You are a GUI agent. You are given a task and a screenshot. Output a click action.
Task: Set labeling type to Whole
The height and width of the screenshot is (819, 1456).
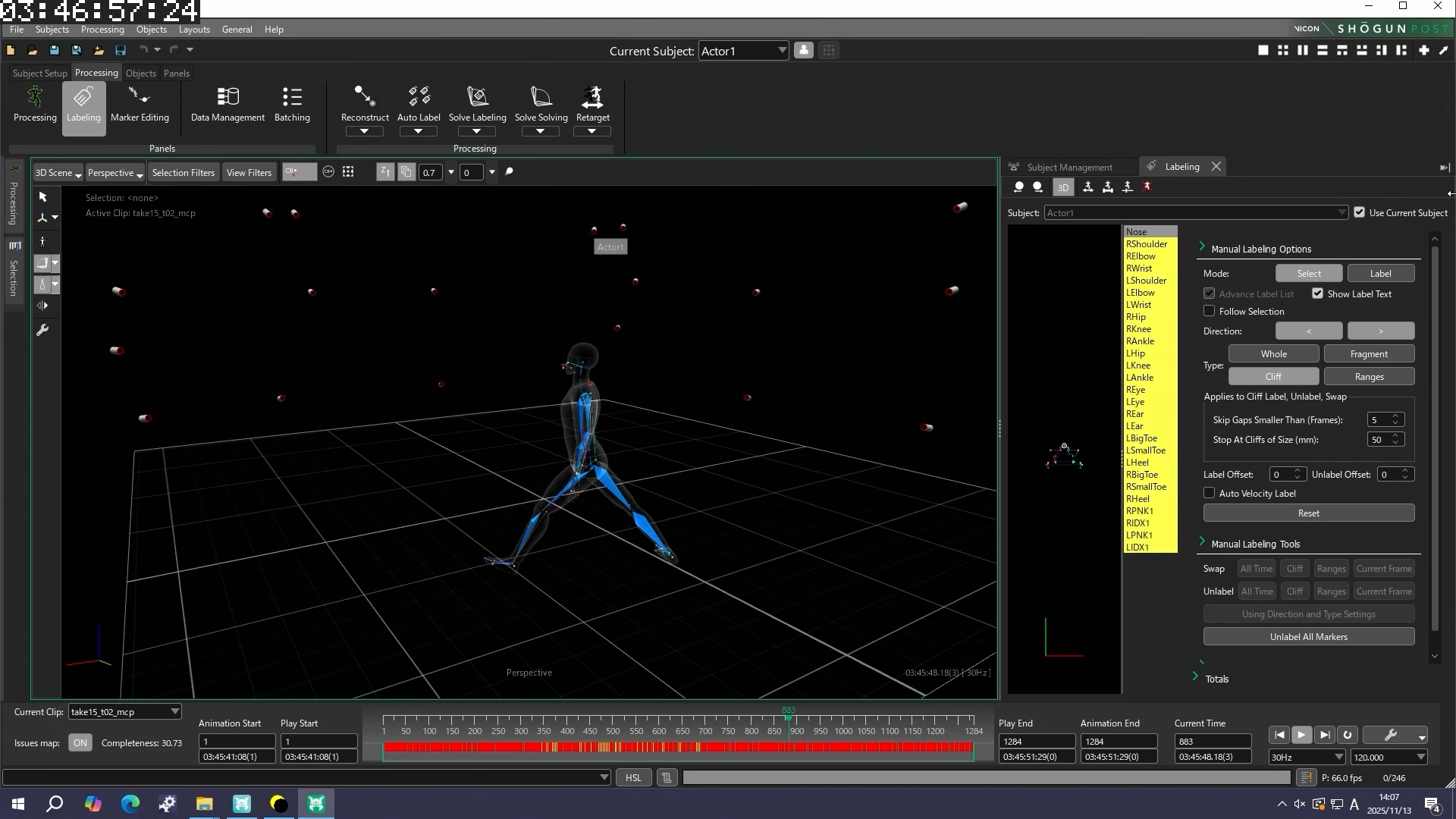(x=1273, y=353)
